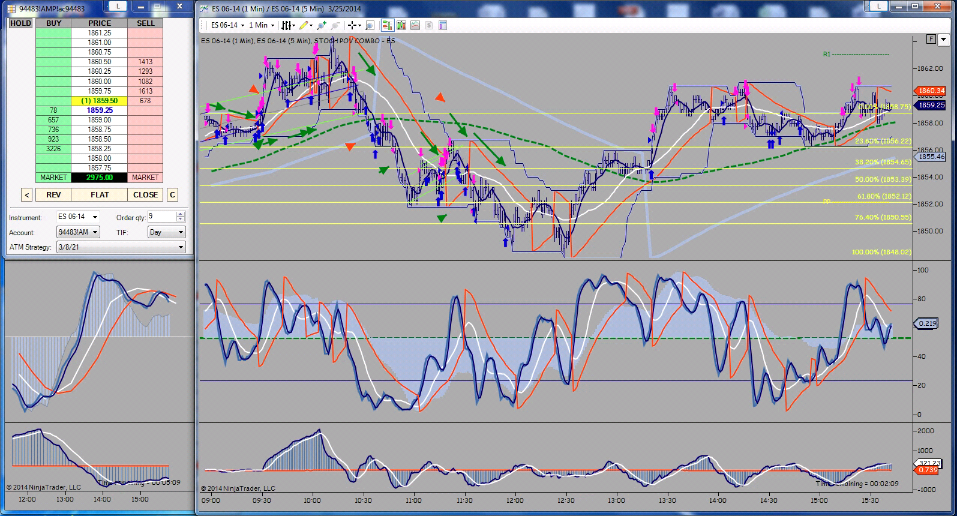Toggle the Chart Trader toolbar icon

[x=387, y=25]
